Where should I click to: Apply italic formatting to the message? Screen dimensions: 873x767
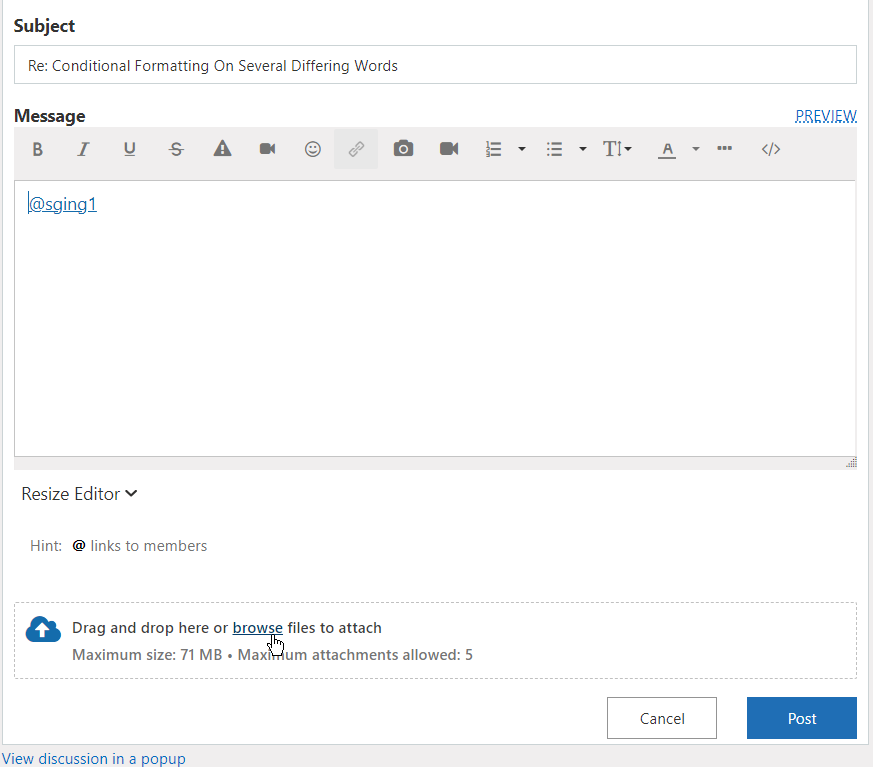tap(83, 149)
